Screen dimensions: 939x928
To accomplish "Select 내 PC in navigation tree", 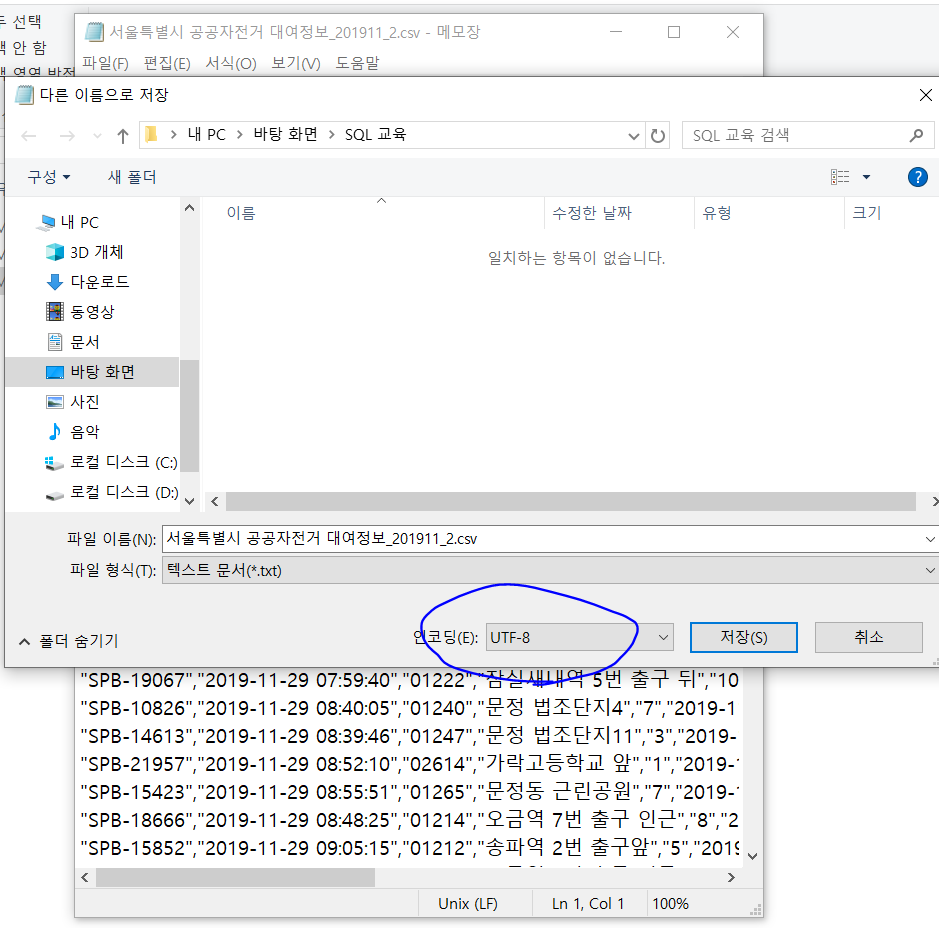I will (x=67, y=223).
